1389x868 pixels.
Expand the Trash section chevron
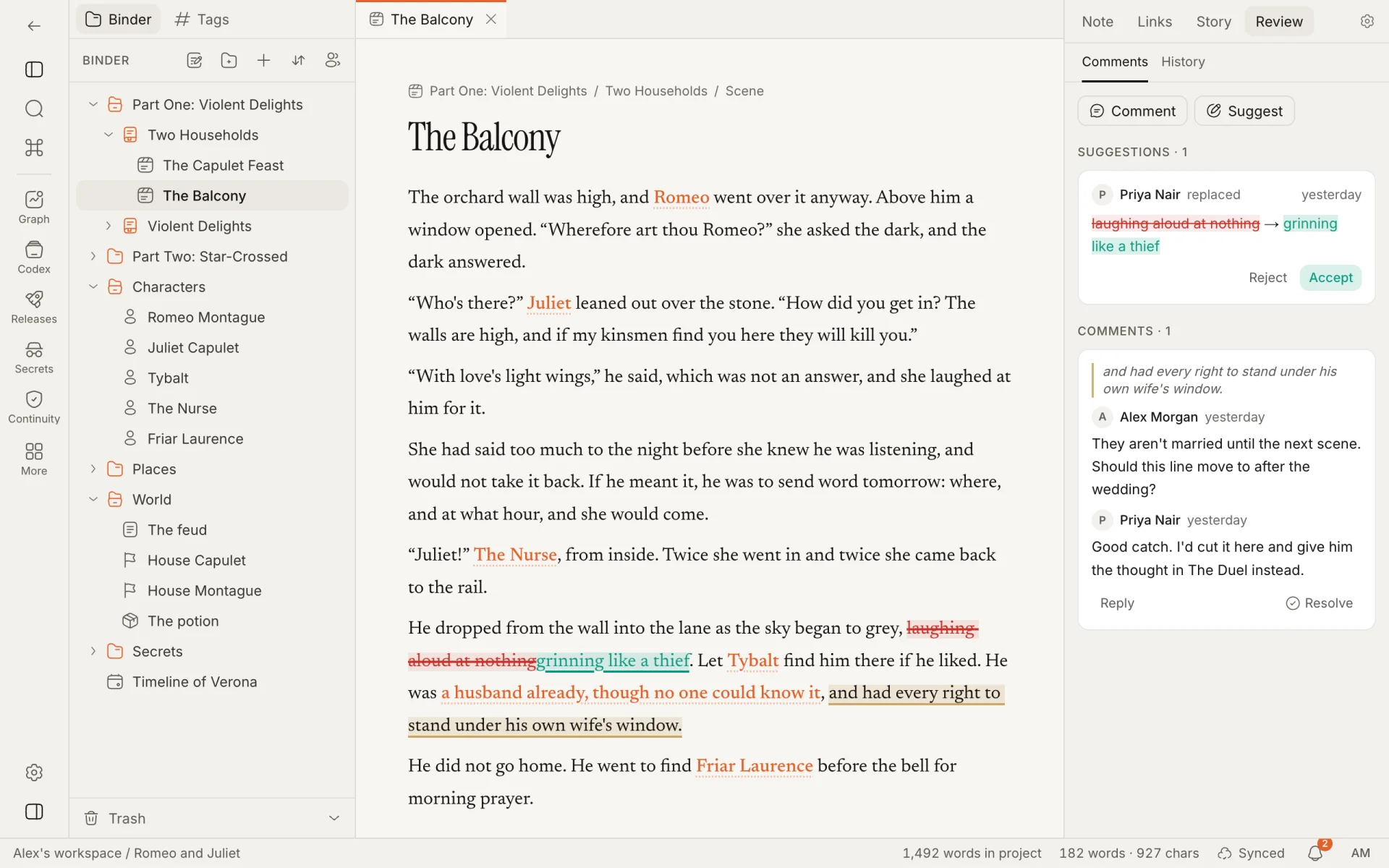pos(334,818)
